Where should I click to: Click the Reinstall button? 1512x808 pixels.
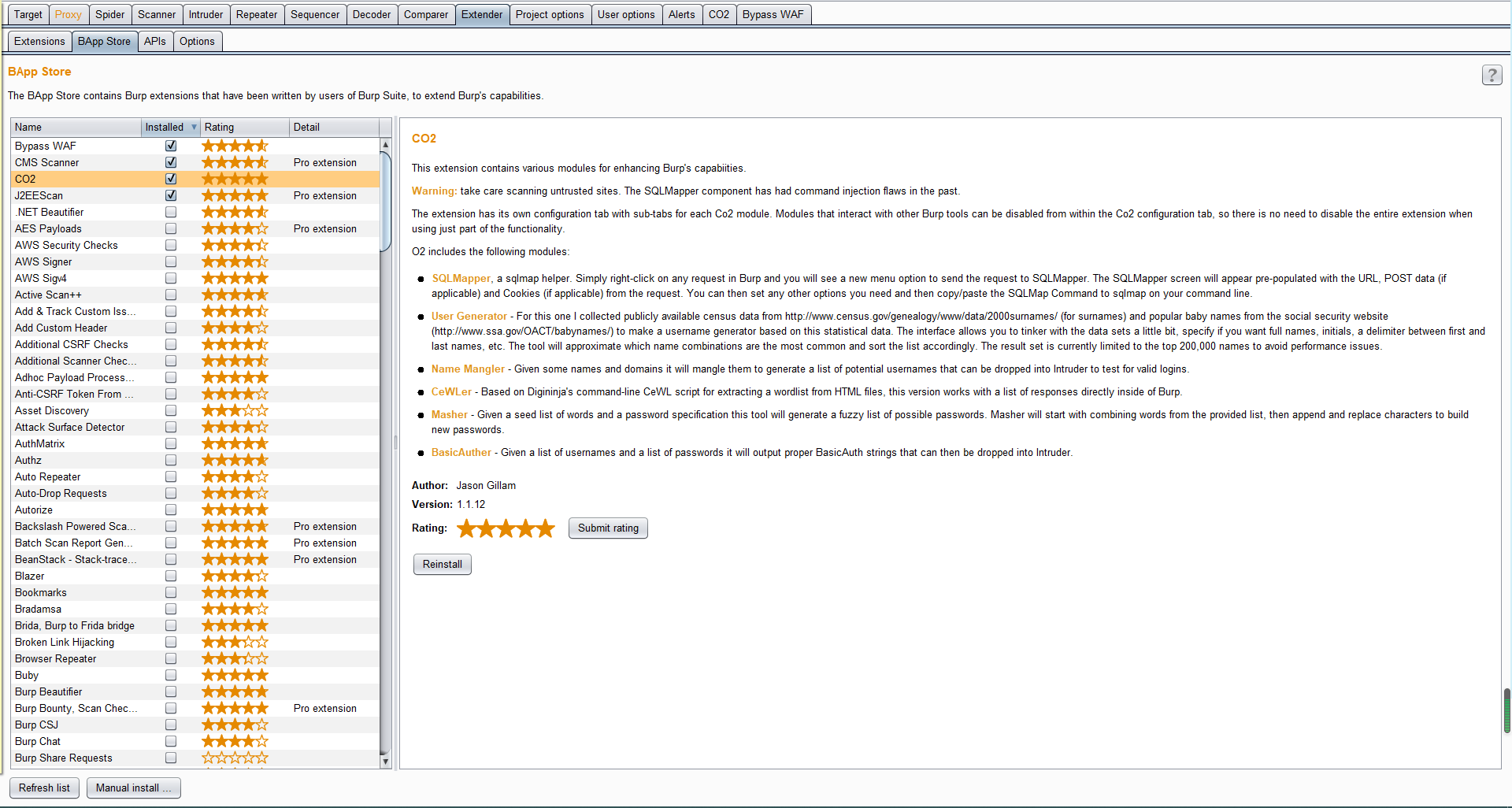click(443, 565)
